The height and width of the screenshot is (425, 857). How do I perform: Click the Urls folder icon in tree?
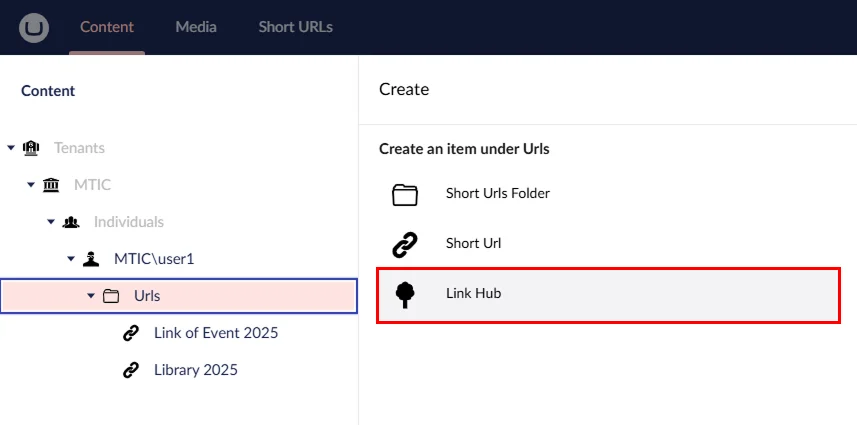click(x=111, y=296)
